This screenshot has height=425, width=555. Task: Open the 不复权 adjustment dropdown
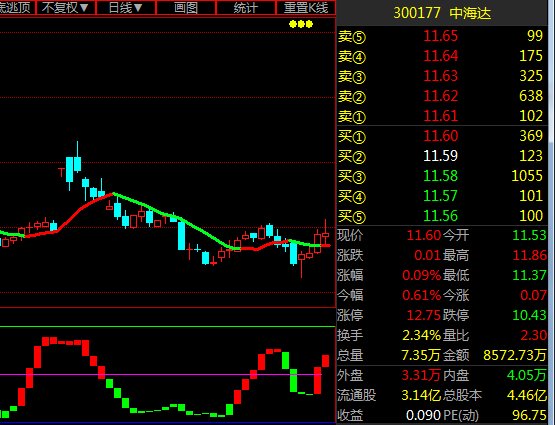point(65,7)
